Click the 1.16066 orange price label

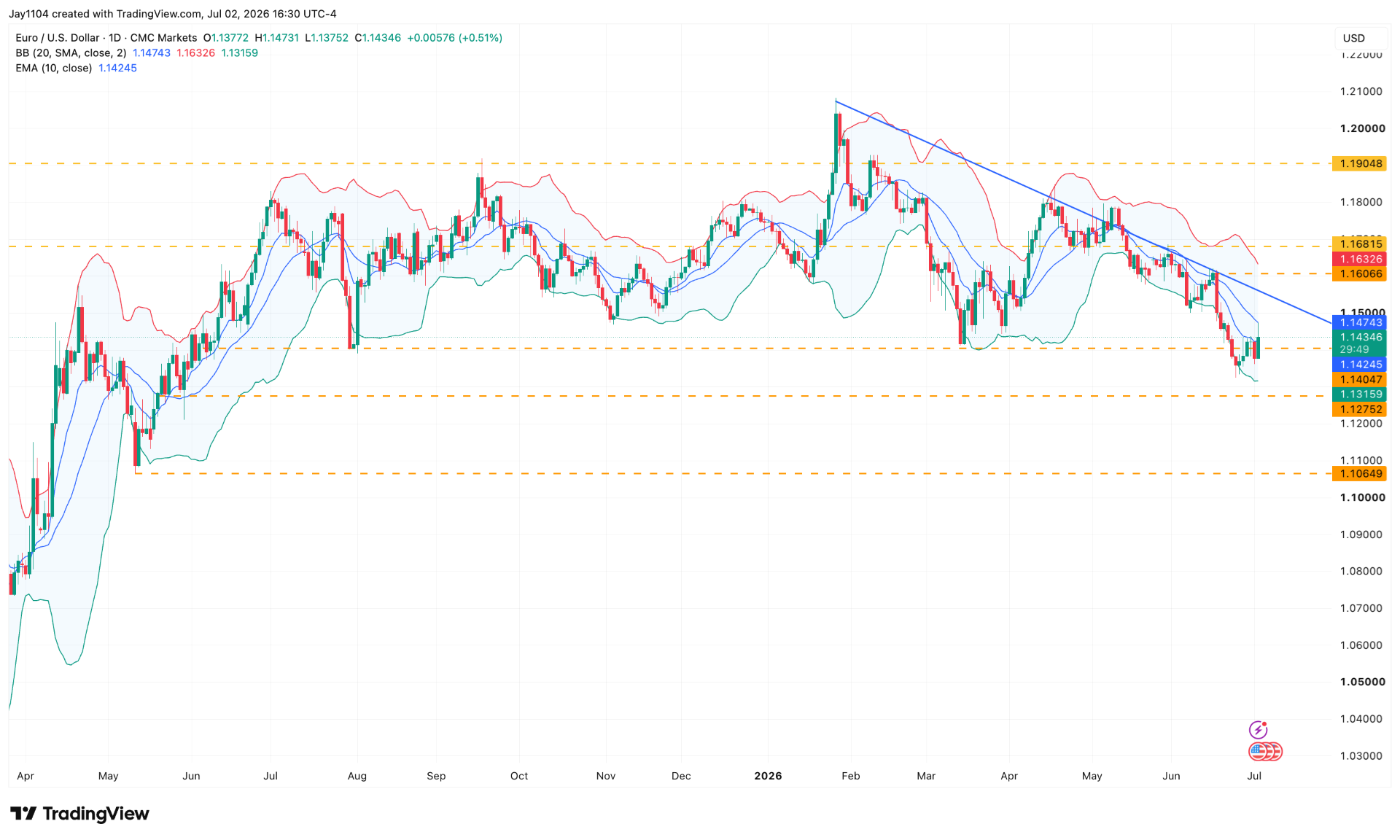point(1360,274)
